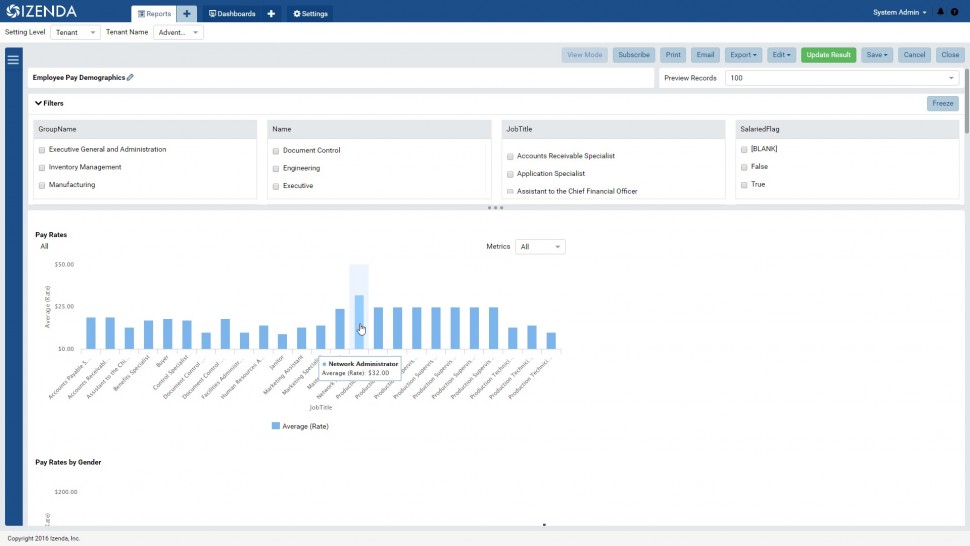The width and height of the screenshot is (970, 546).
Task: Check False SalariedFlag option
Action: click(x=744, y=167)
